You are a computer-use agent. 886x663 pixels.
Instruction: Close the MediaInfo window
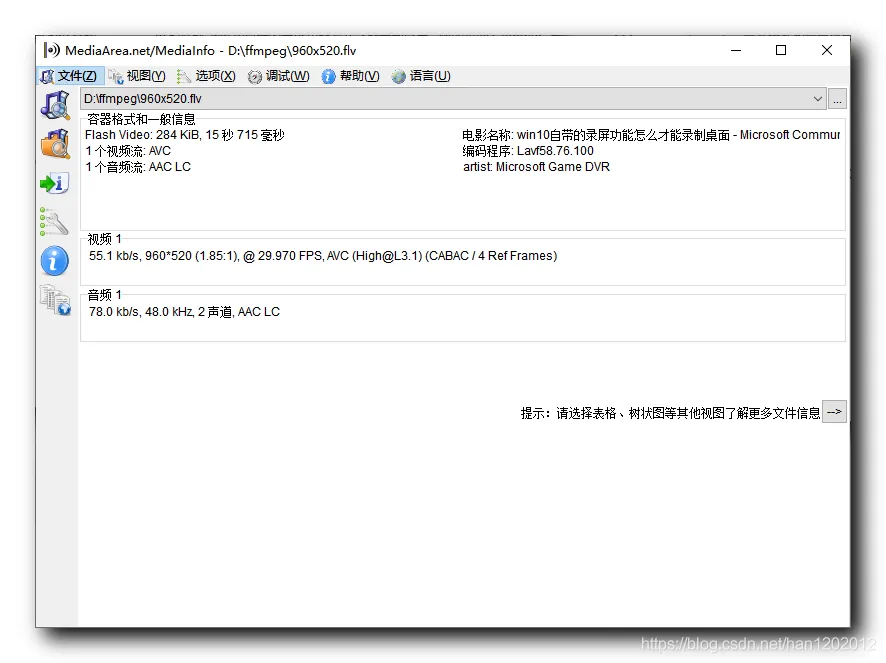(x=827, y=50)
